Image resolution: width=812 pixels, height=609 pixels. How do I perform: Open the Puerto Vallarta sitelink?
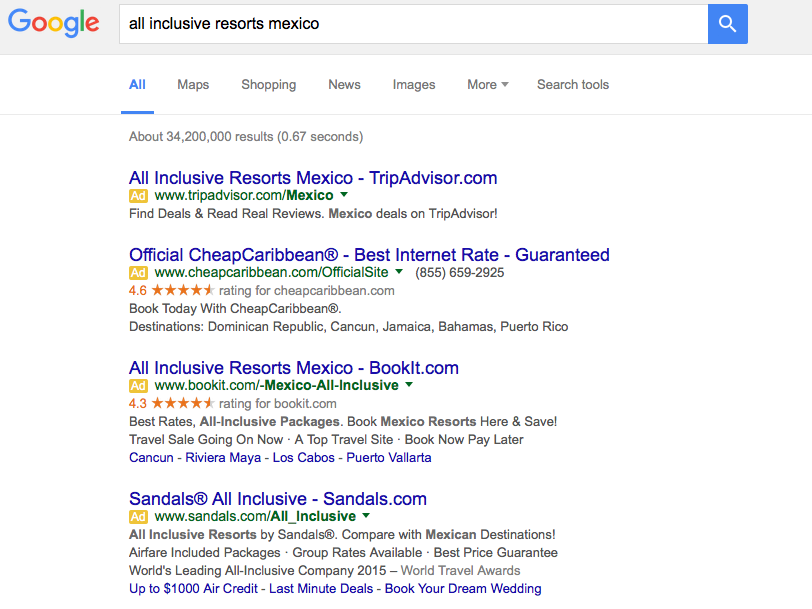pos(389,458)
